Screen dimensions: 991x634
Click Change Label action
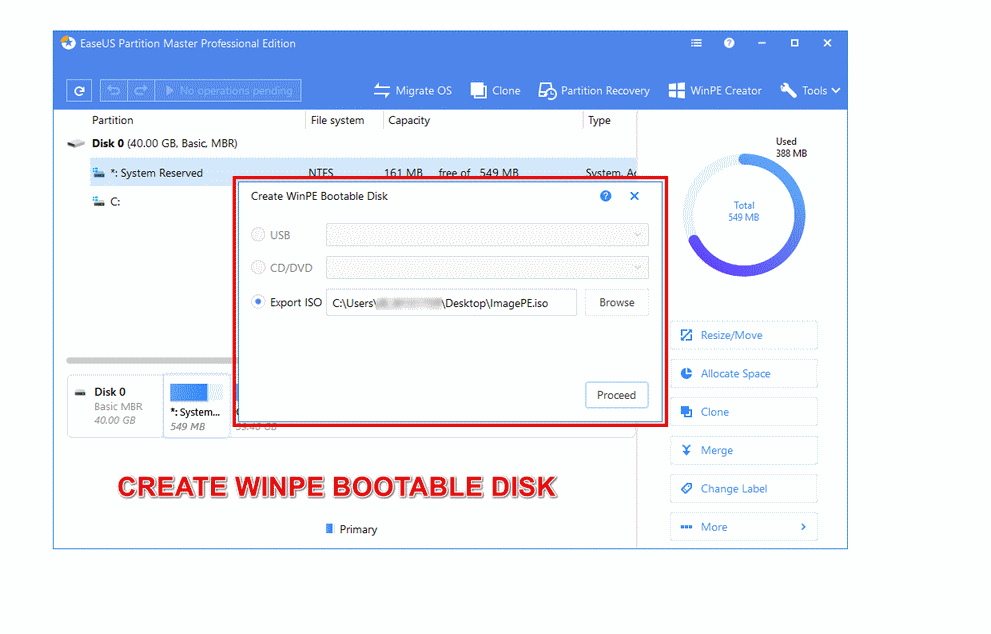[744, 489]
